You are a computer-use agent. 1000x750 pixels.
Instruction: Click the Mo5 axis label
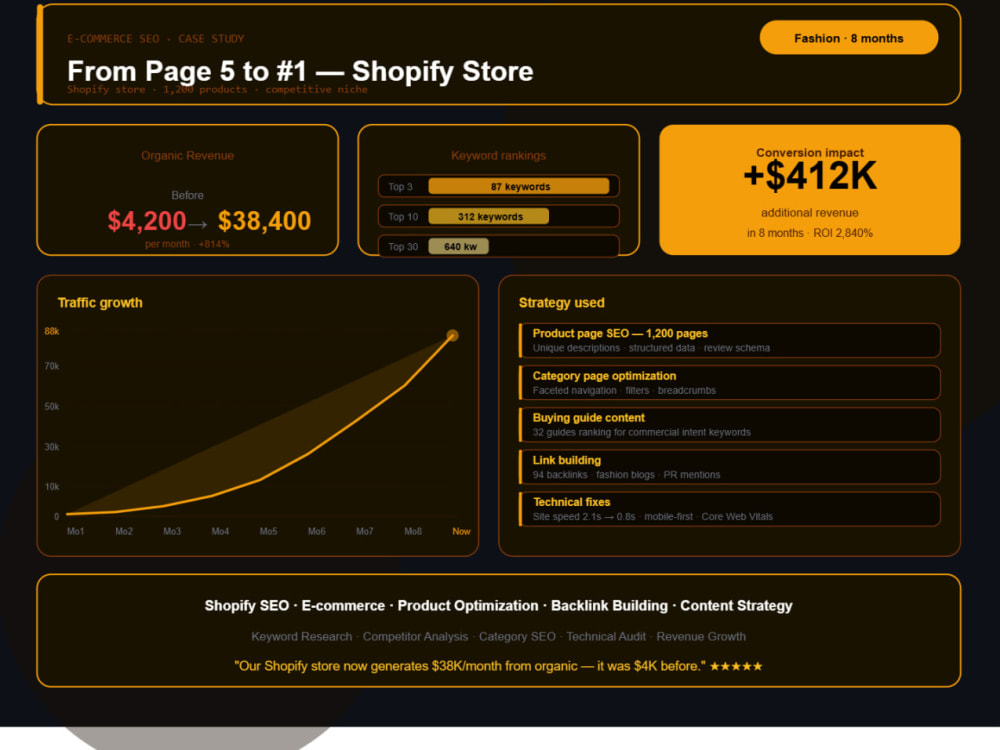268,531
